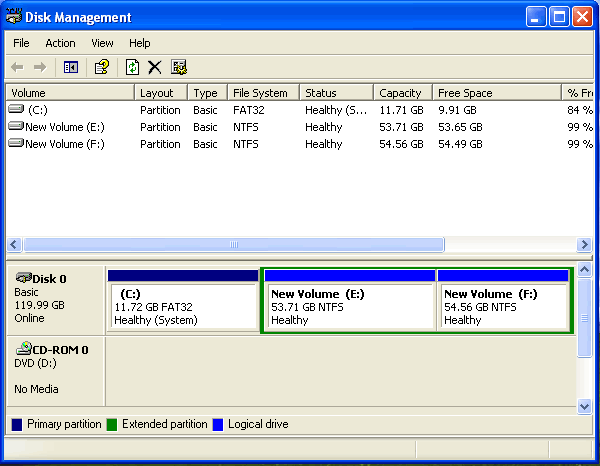
Task: Click the 9.91 GB free space cell
Action: [x=457, y=110]
